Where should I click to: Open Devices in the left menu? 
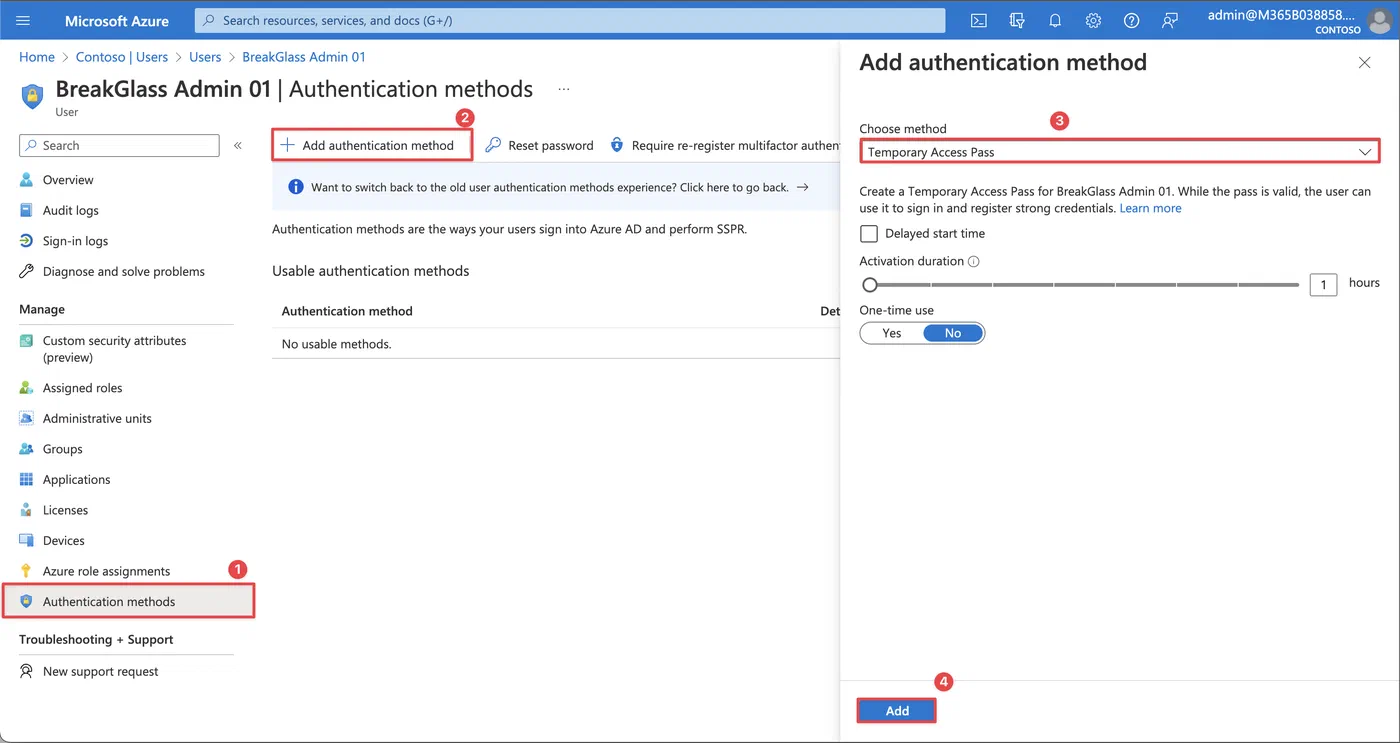pos(63,540)
